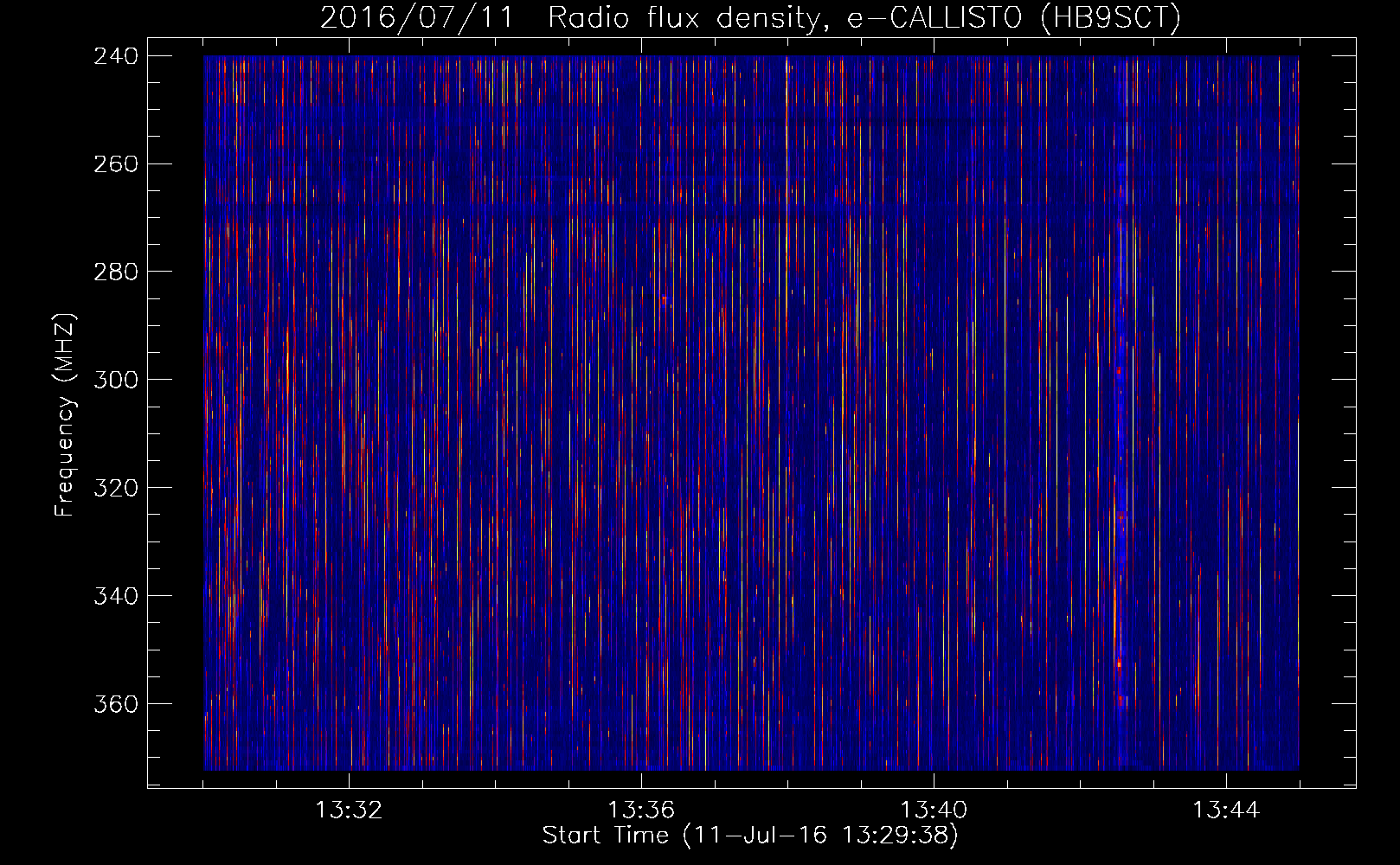Image resolution: width=1400 pixels, height=865 pixels.
Task: Click the plot title 'Radio flux density, e-CALLISTO (HB9SCT)'
Action: coord(864,16)
